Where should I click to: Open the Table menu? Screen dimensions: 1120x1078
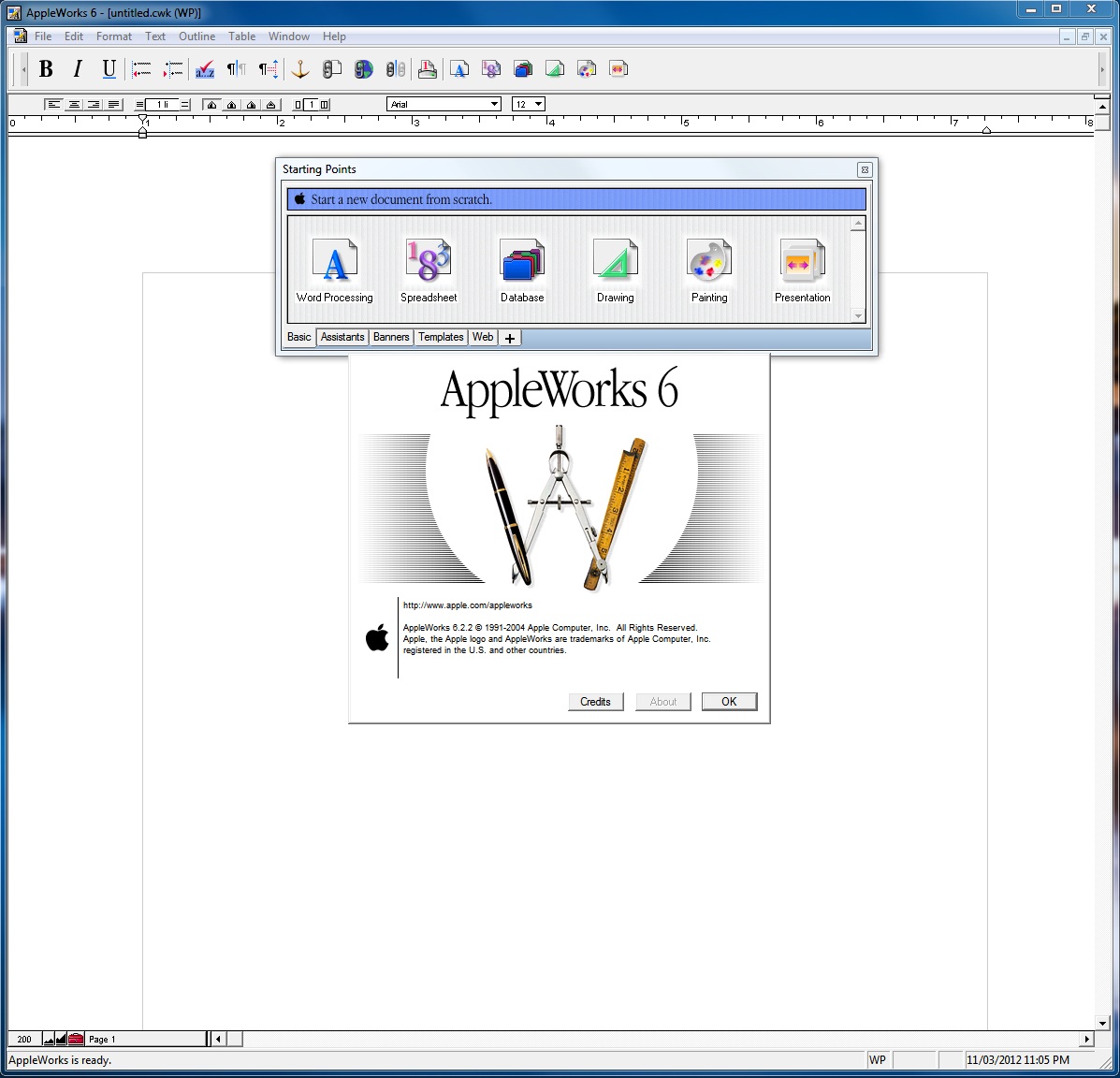pos(241,36)
